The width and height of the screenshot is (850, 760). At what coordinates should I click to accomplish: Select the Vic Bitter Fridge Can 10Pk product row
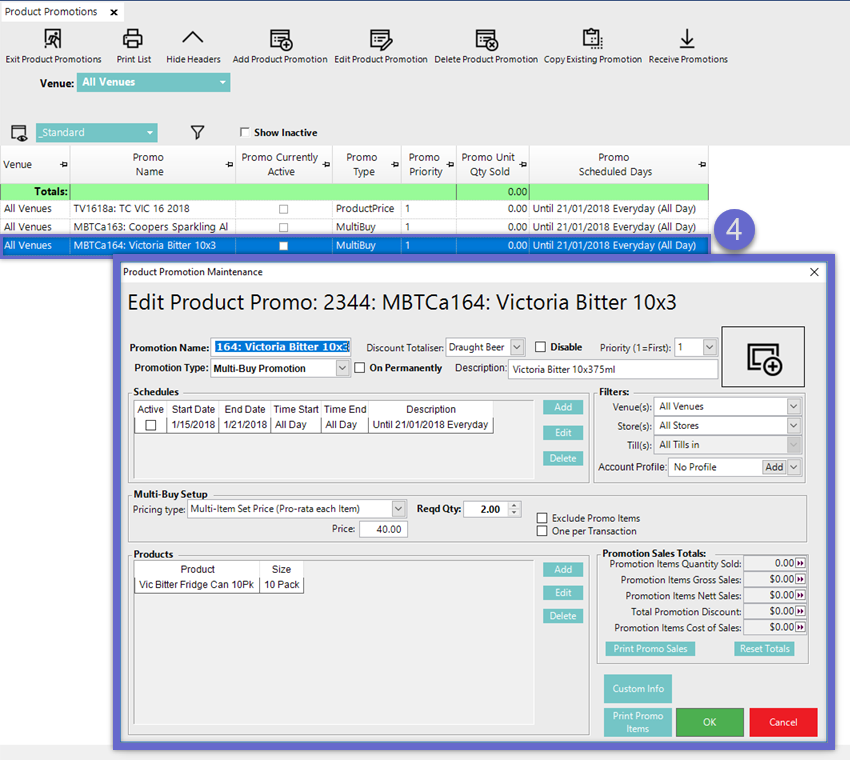click(219, 584)
